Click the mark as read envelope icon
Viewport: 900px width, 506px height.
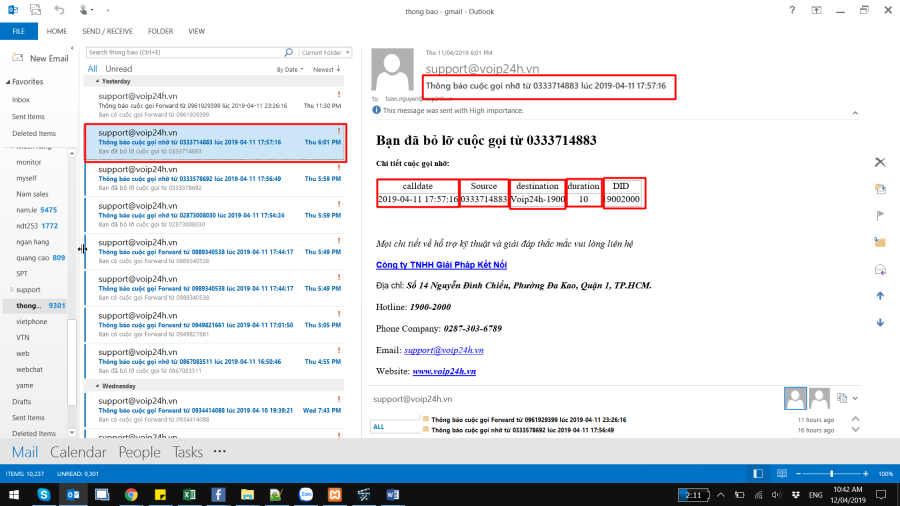(880, 269)
